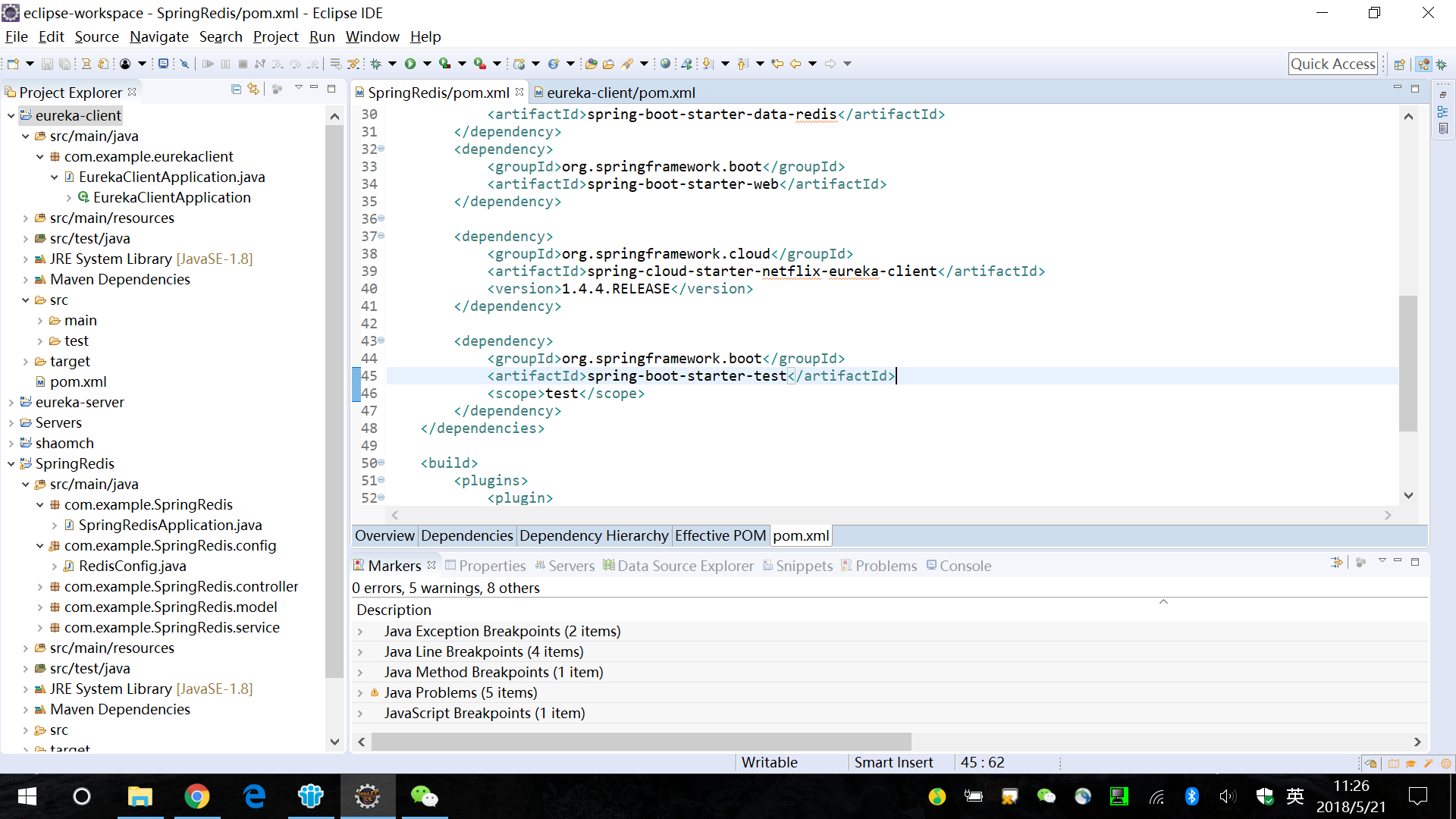Click the Search flashlight toolbar icon
Image resolution: width=1456 pixels, height=819 pixels.
628,64
